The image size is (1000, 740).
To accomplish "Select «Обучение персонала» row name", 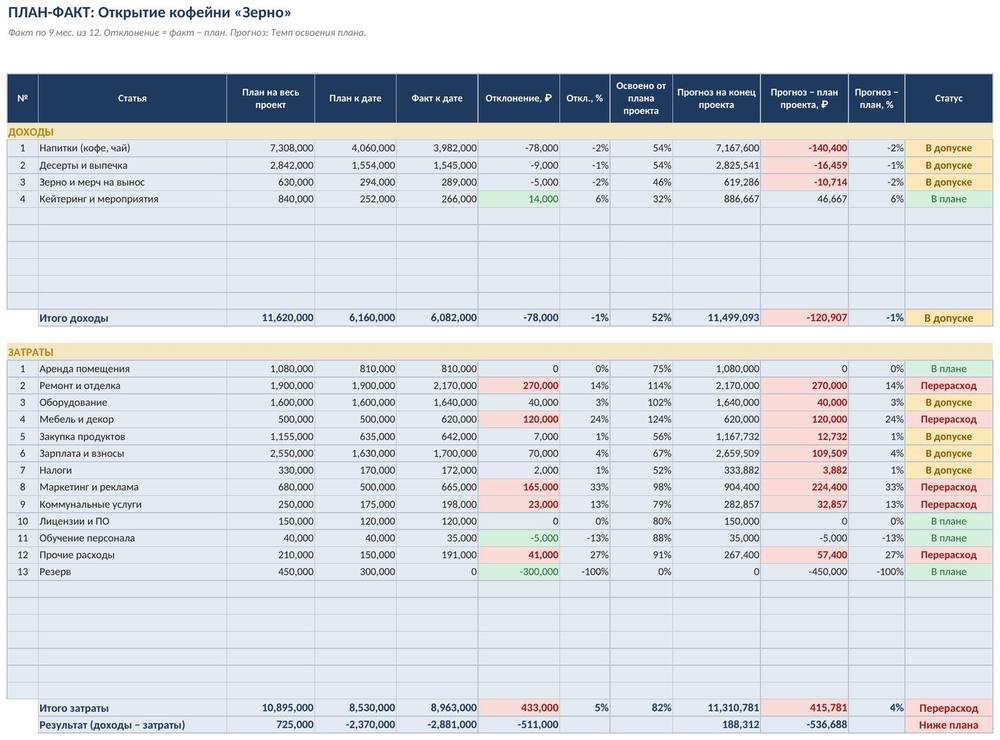I will [132, 538].
